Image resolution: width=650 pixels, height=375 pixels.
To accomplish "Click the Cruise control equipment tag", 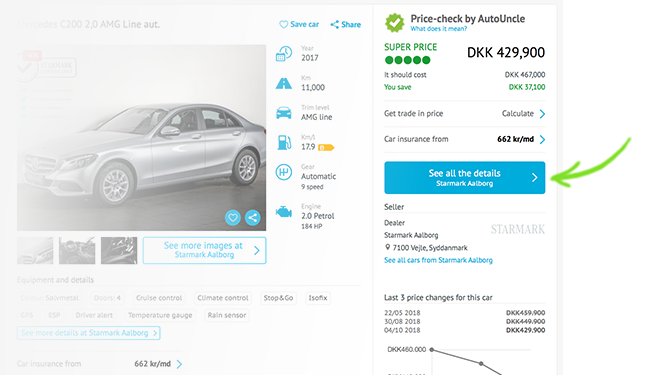I will [159, 298].
